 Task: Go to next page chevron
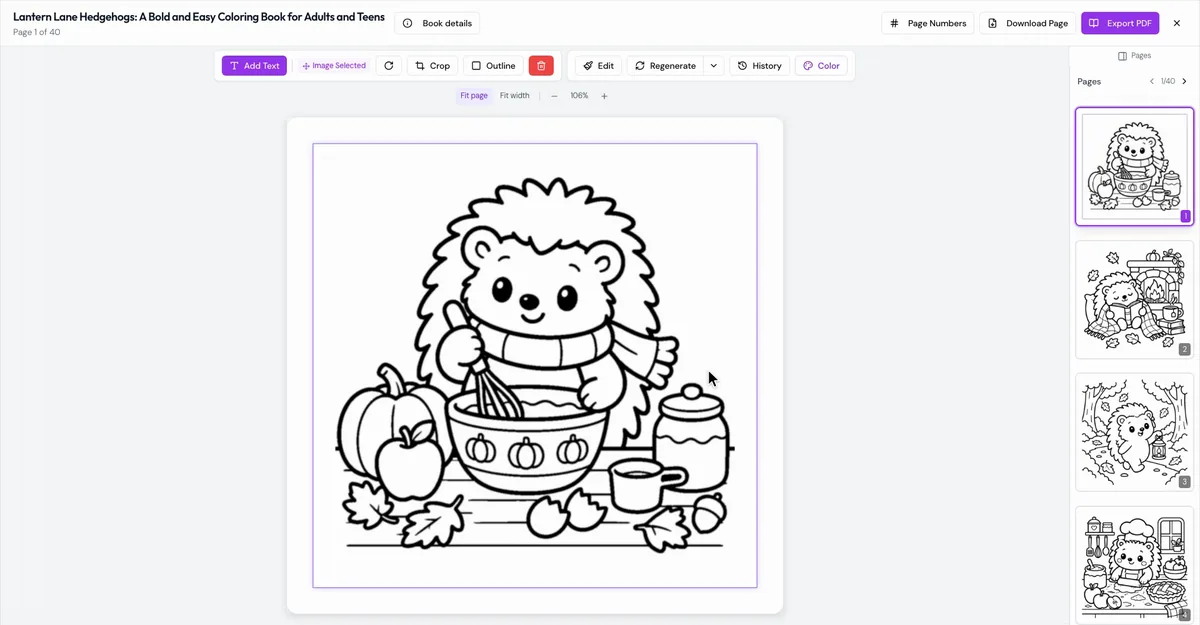tap(1185, 81)
